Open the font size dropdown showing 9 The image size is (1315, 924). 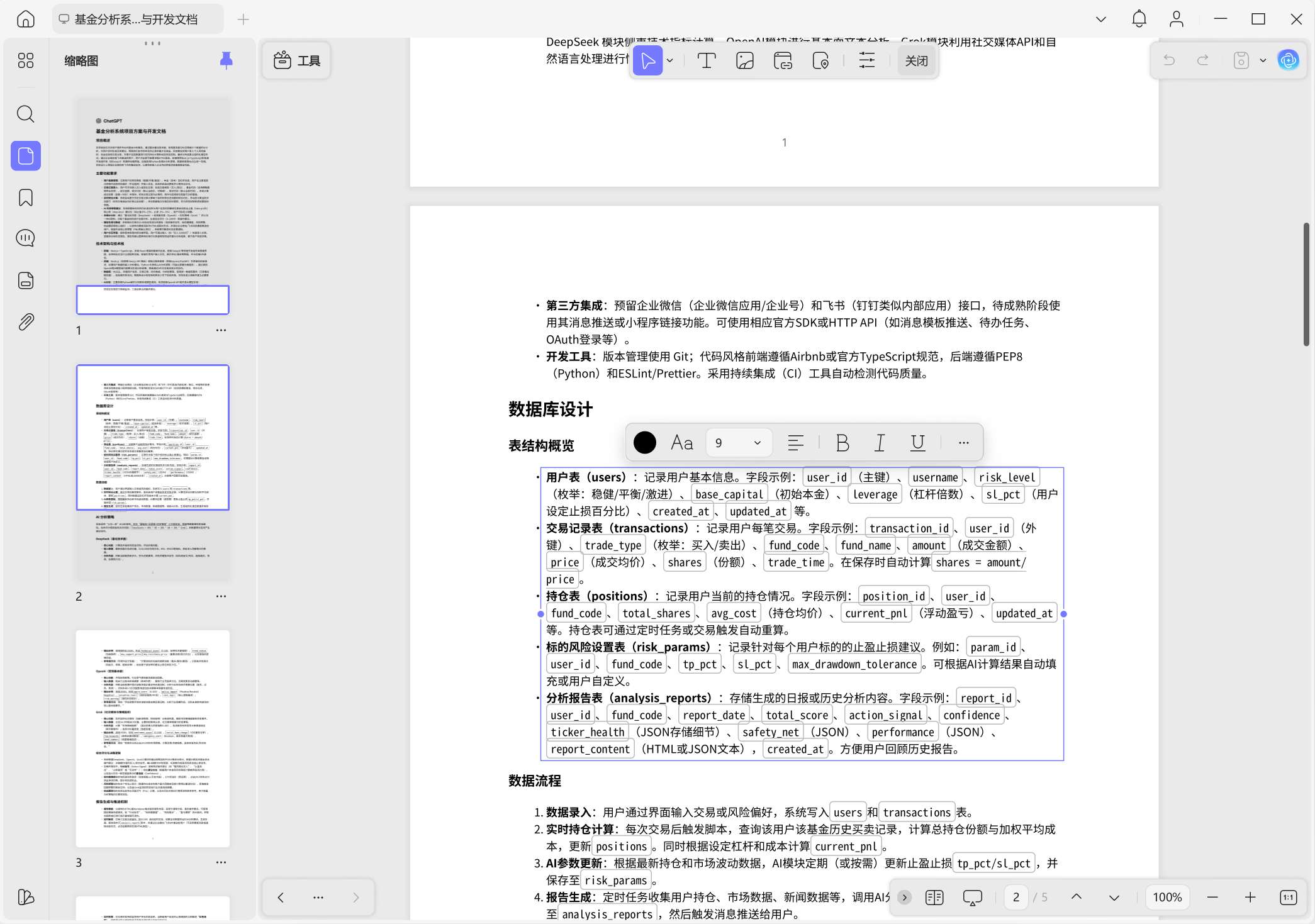tap(738, 442)
